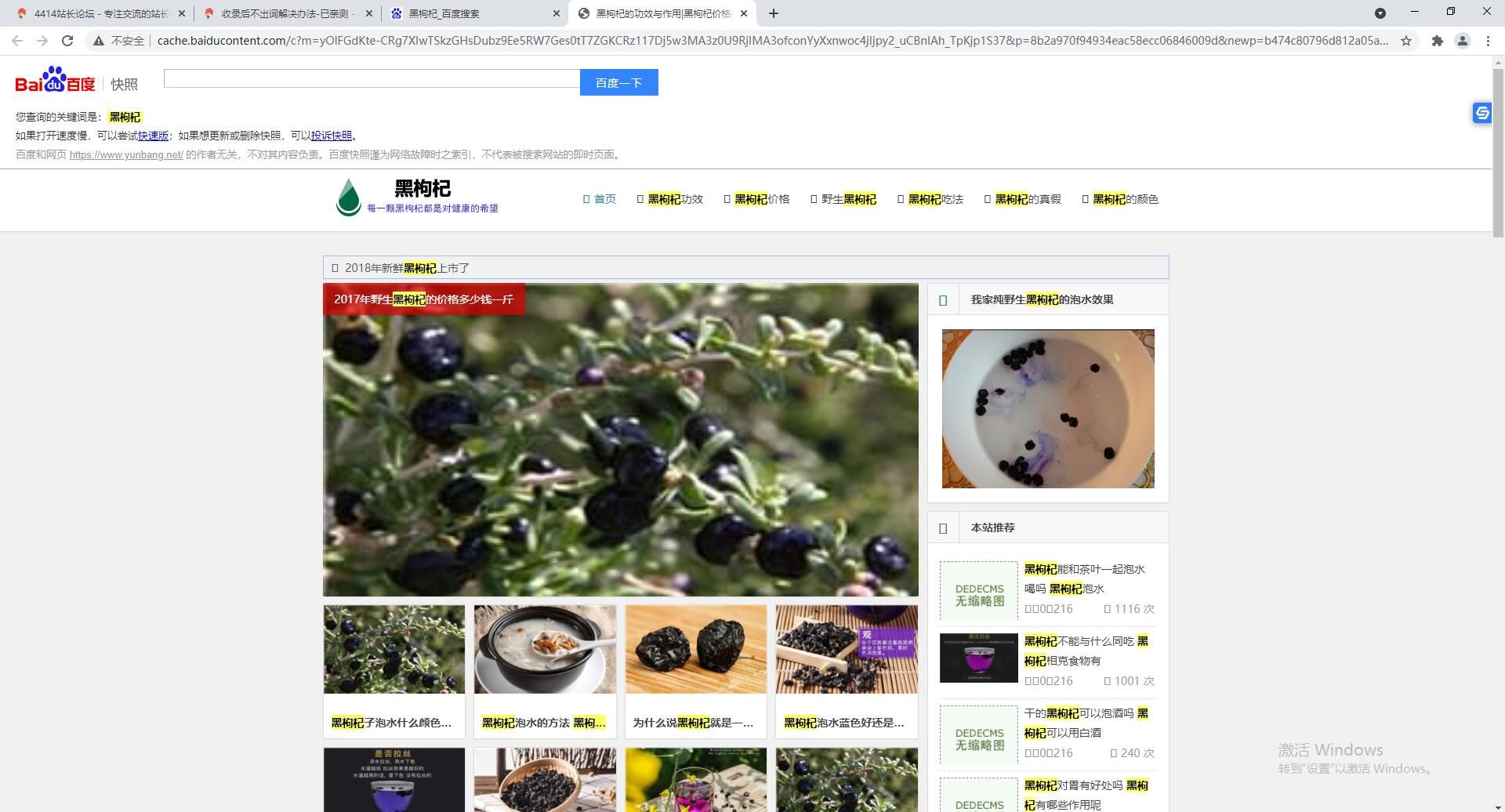The image size is (1505, 812).
Task: Click the green water-drop site logo
Action: click(x=348, y=197)
